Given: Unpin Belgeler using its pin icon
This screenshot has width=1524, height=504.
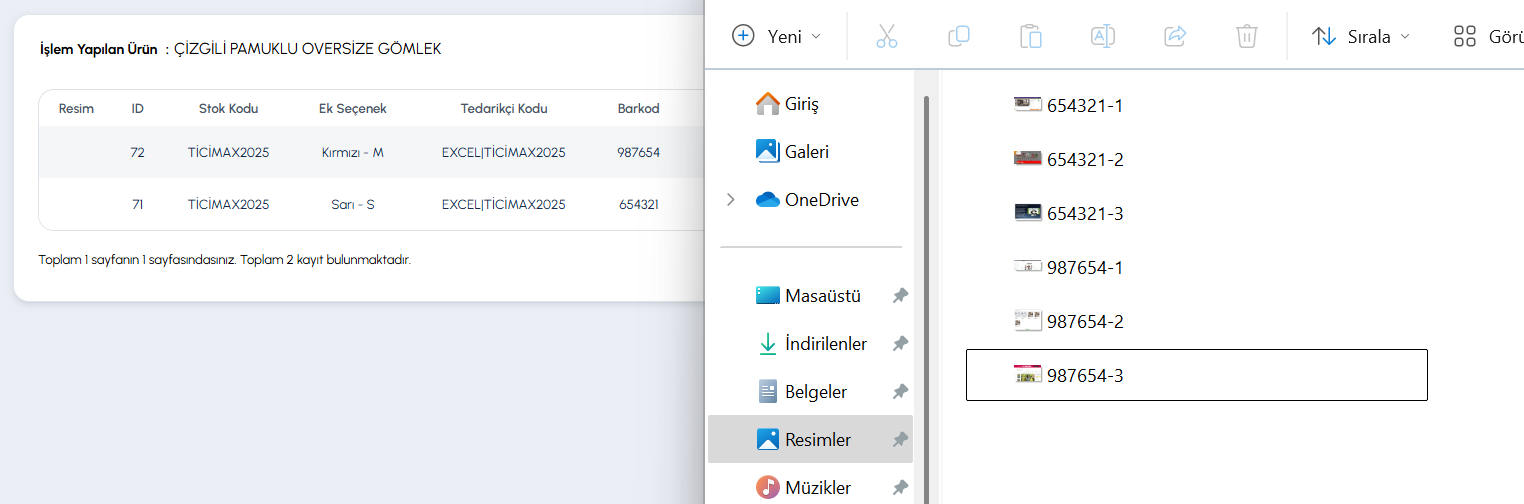Looking at the screenshot, I should coord(900,392).
